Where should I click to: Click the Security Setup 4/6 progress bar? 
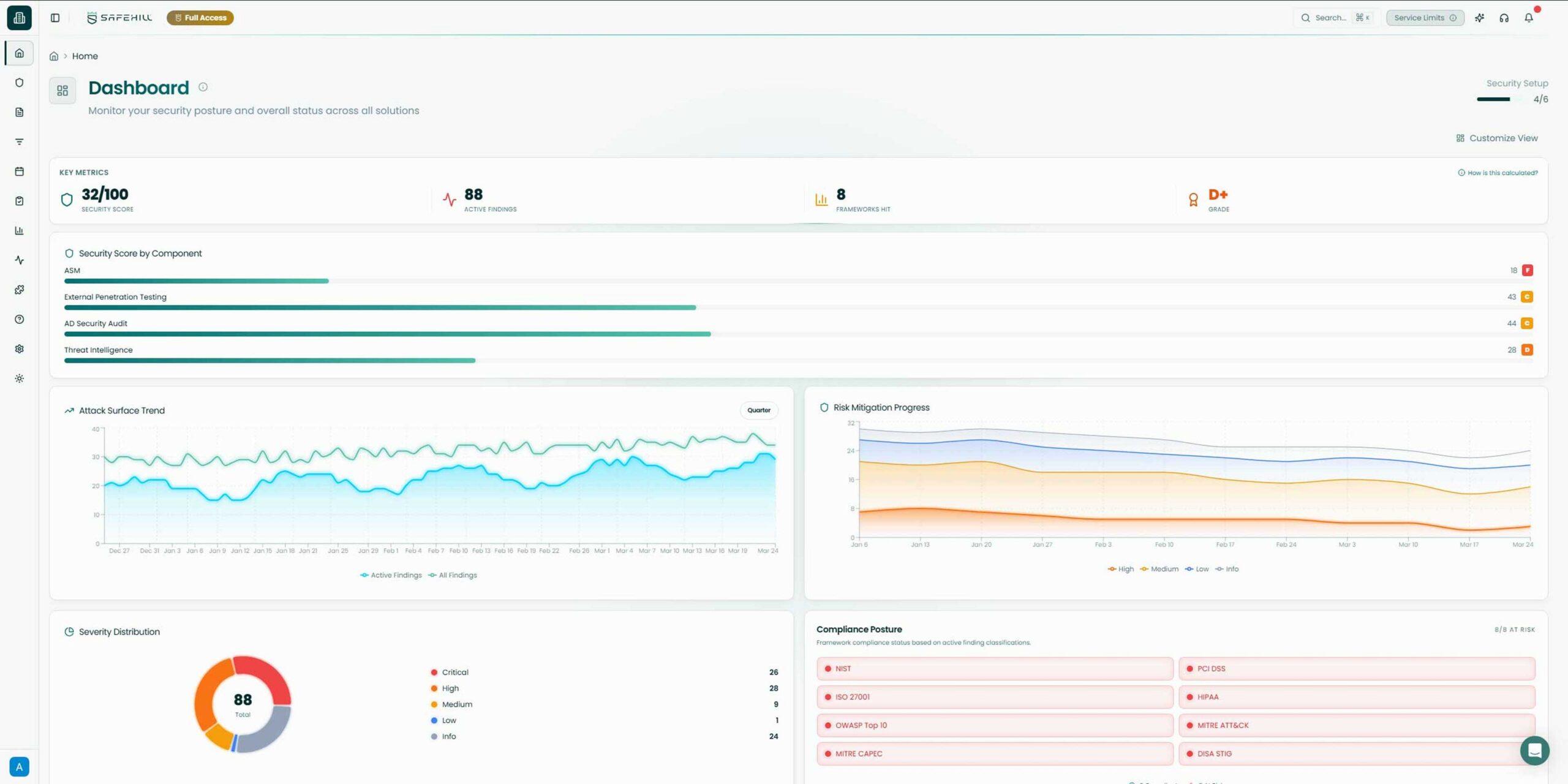(x=1494, y=99)
